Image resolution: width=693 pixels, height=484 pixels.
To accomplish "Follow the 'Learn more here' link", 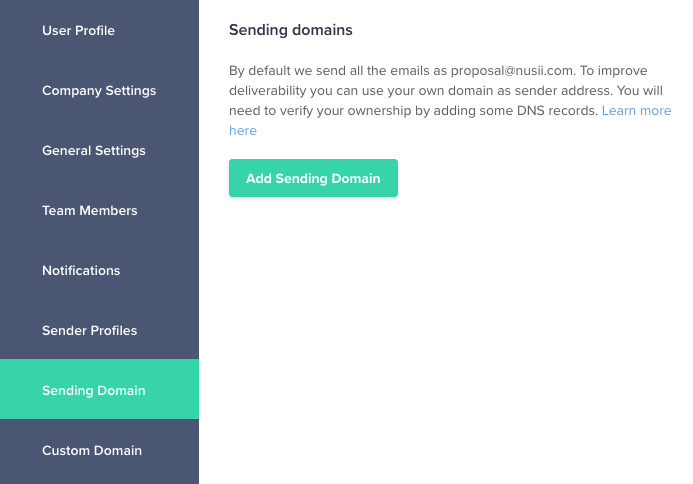I will click(636, 111).
